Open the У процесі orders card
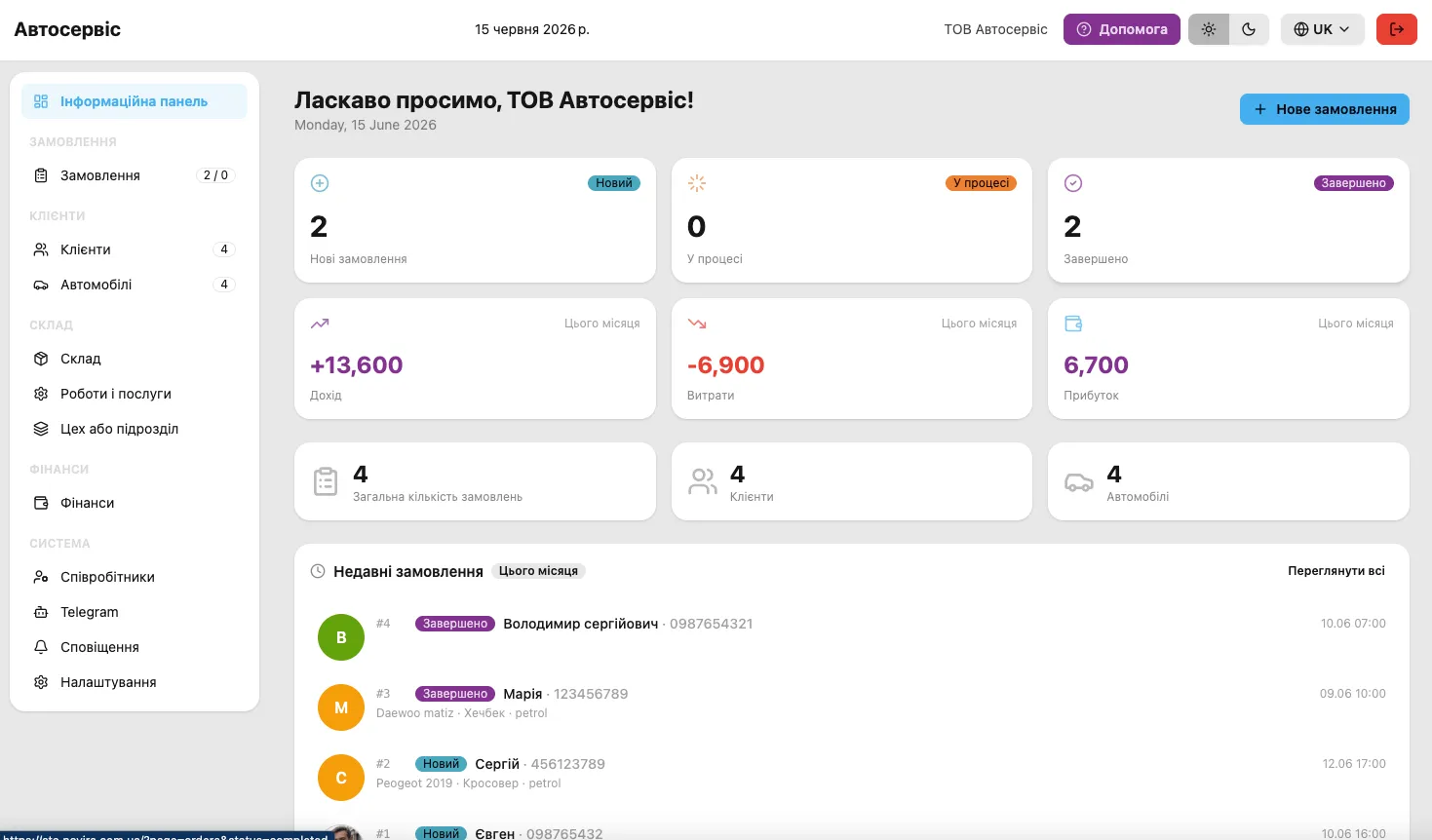Viewport: 1432px width, 840px height. tap(852, 220)
